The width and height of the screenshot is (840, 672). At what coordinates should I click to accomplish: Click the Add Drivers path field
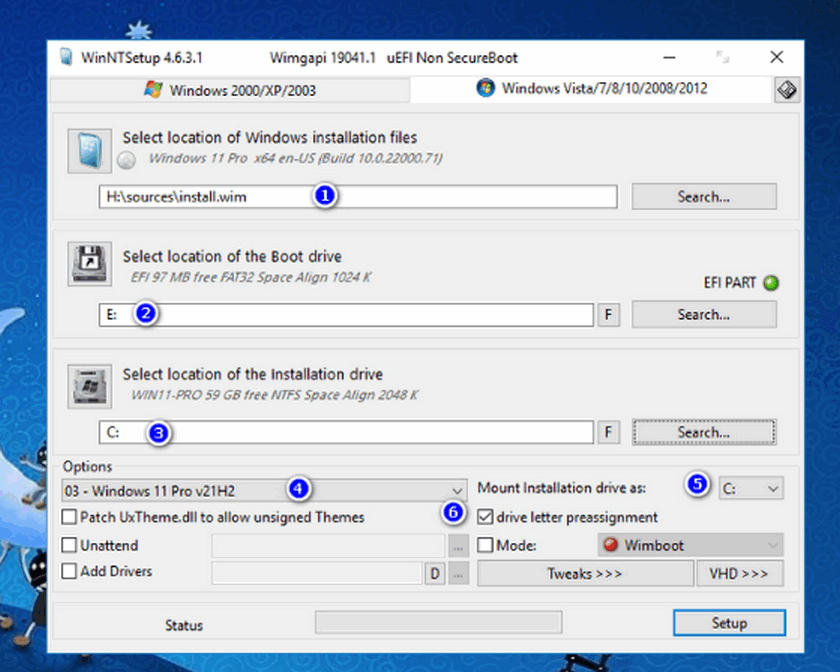[317, 574]
